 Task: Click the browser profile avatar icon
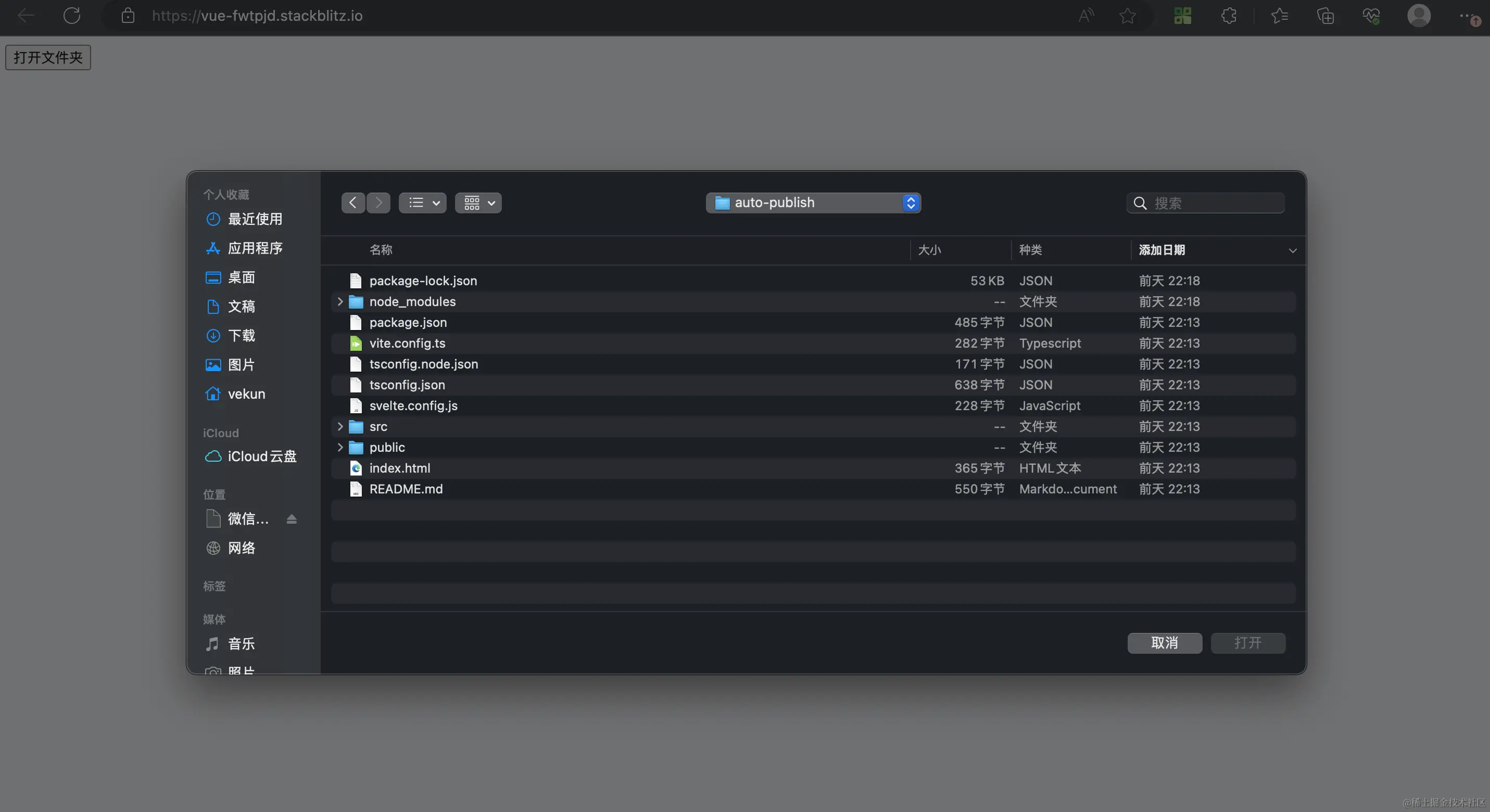[1418, 16]
